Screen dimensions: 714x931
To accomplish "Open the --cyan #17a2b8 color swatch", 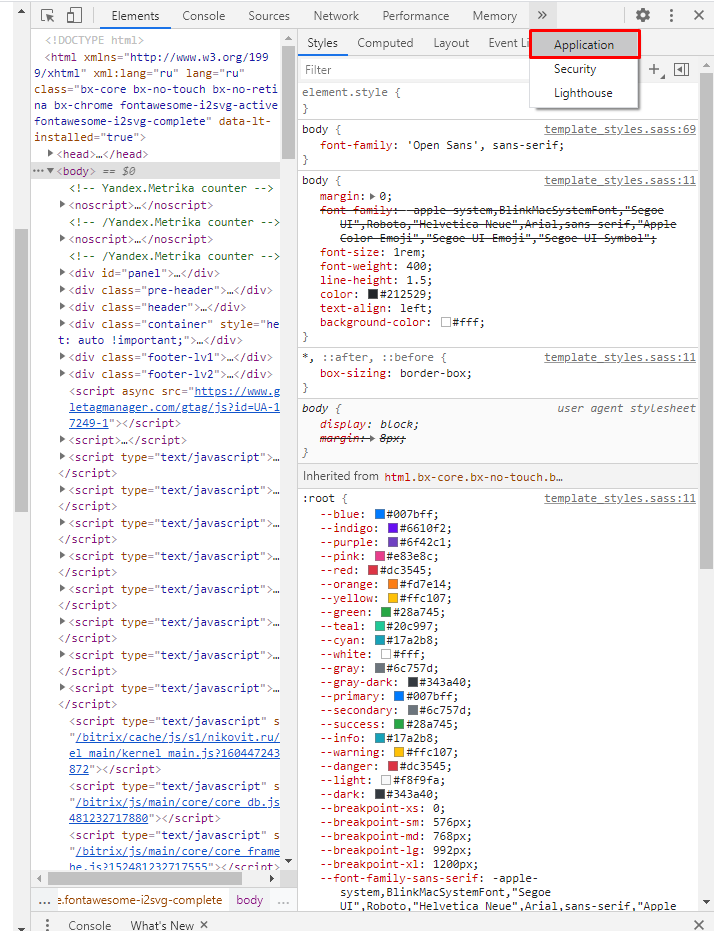I will pos(380,640).
